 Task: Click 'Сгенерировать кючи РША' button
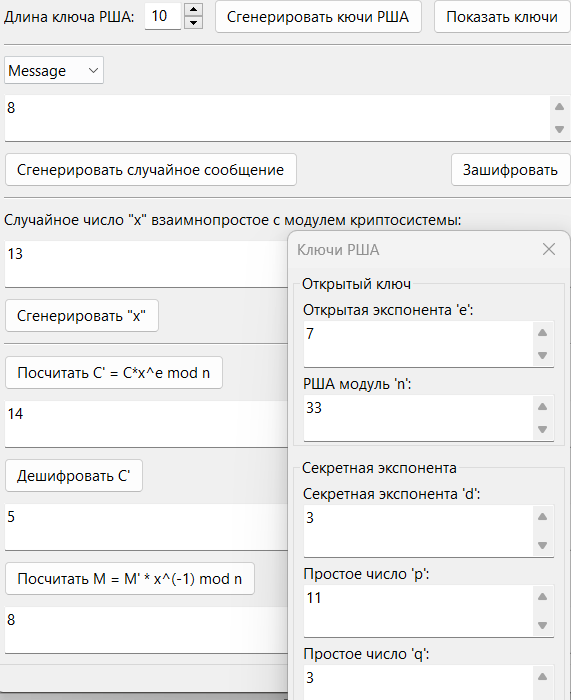318,17
